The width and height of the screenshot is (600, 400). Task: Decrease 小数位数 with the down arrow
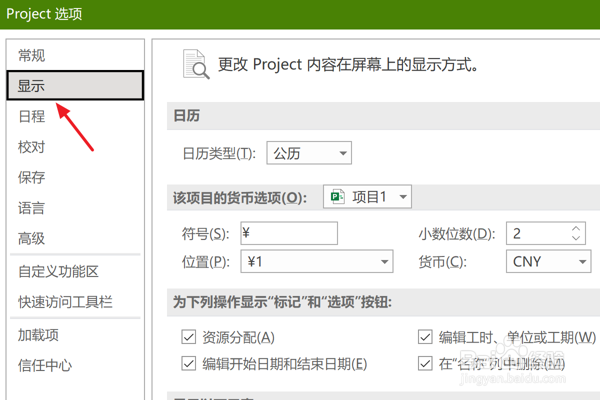point(576,238)
